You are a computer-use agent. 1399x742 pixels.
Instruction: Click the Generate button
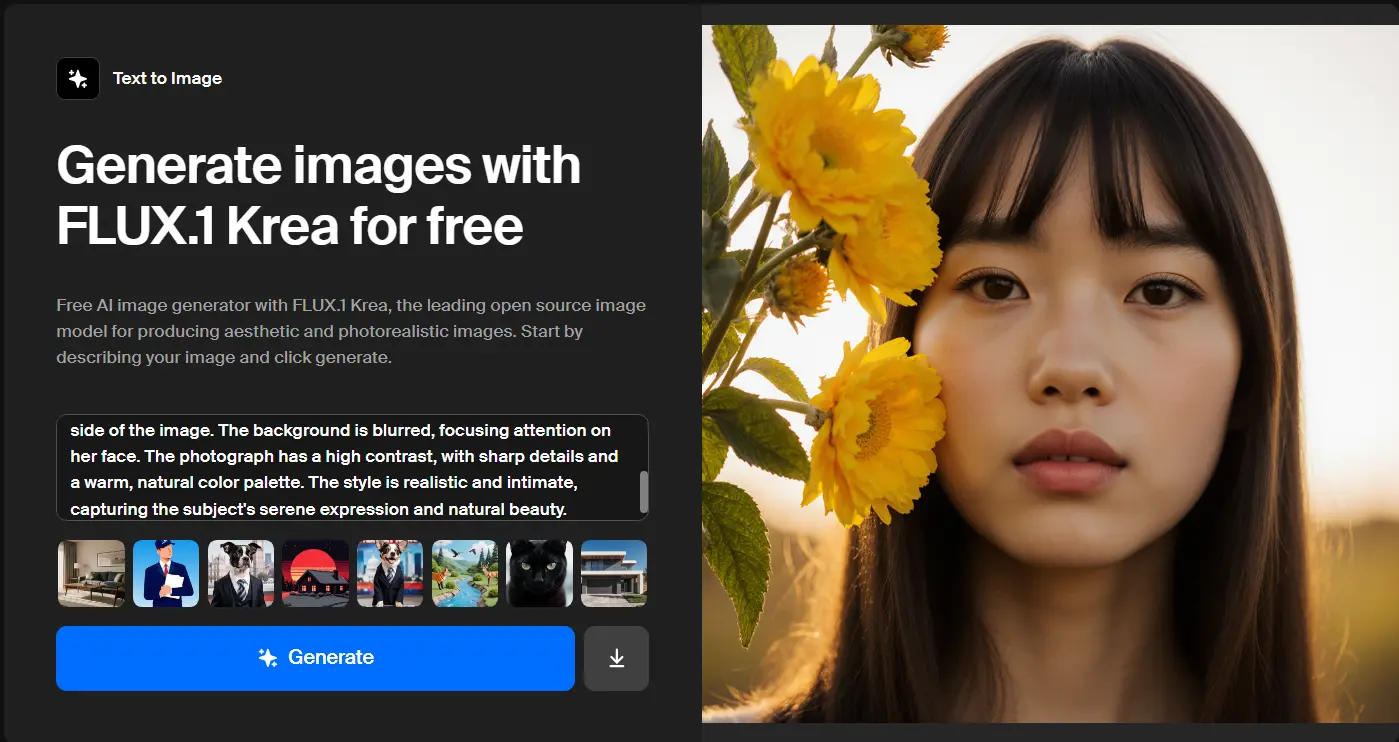coord(315,657)
